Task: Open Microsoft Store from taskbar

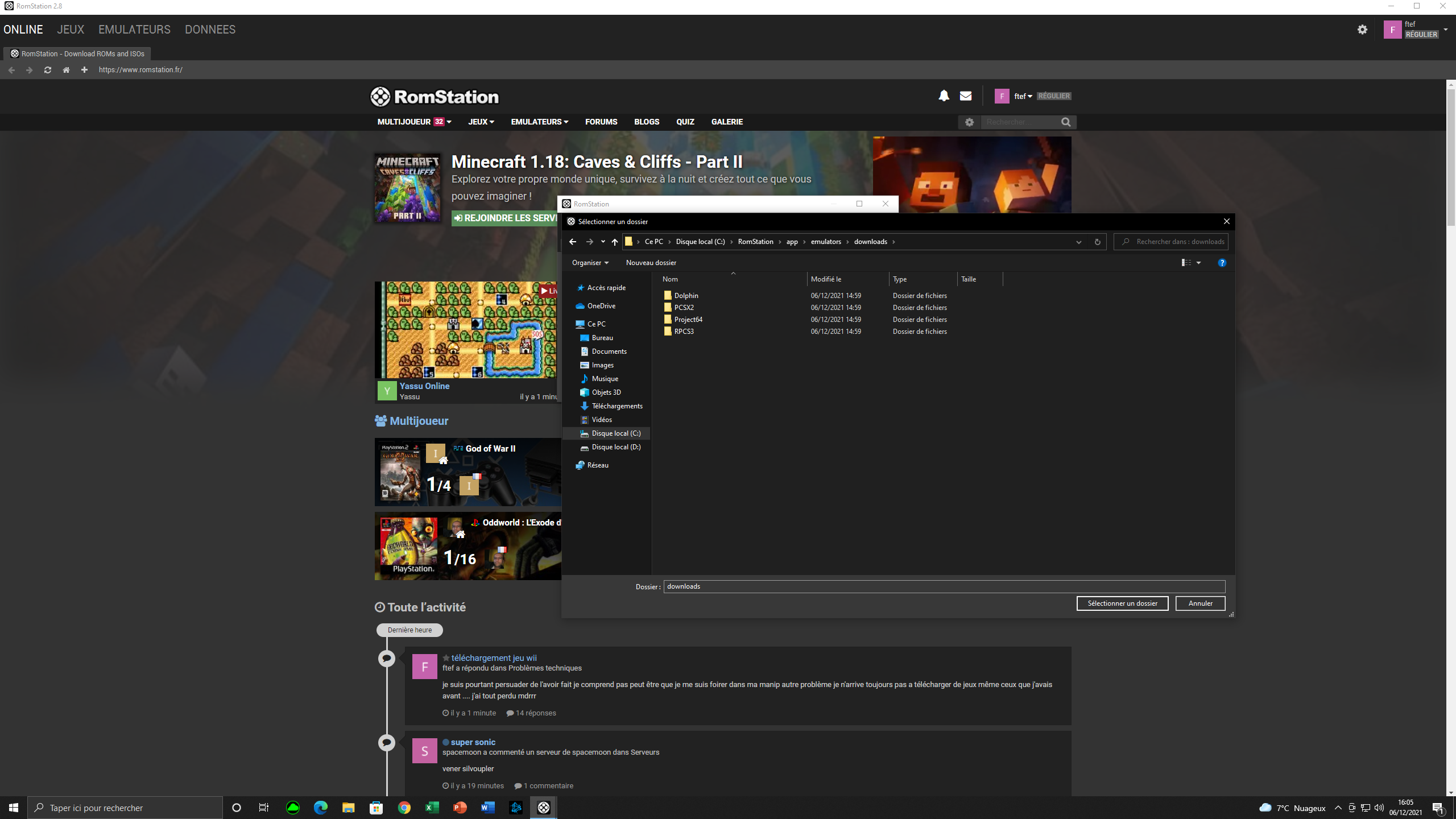Action: click(376, 808)
